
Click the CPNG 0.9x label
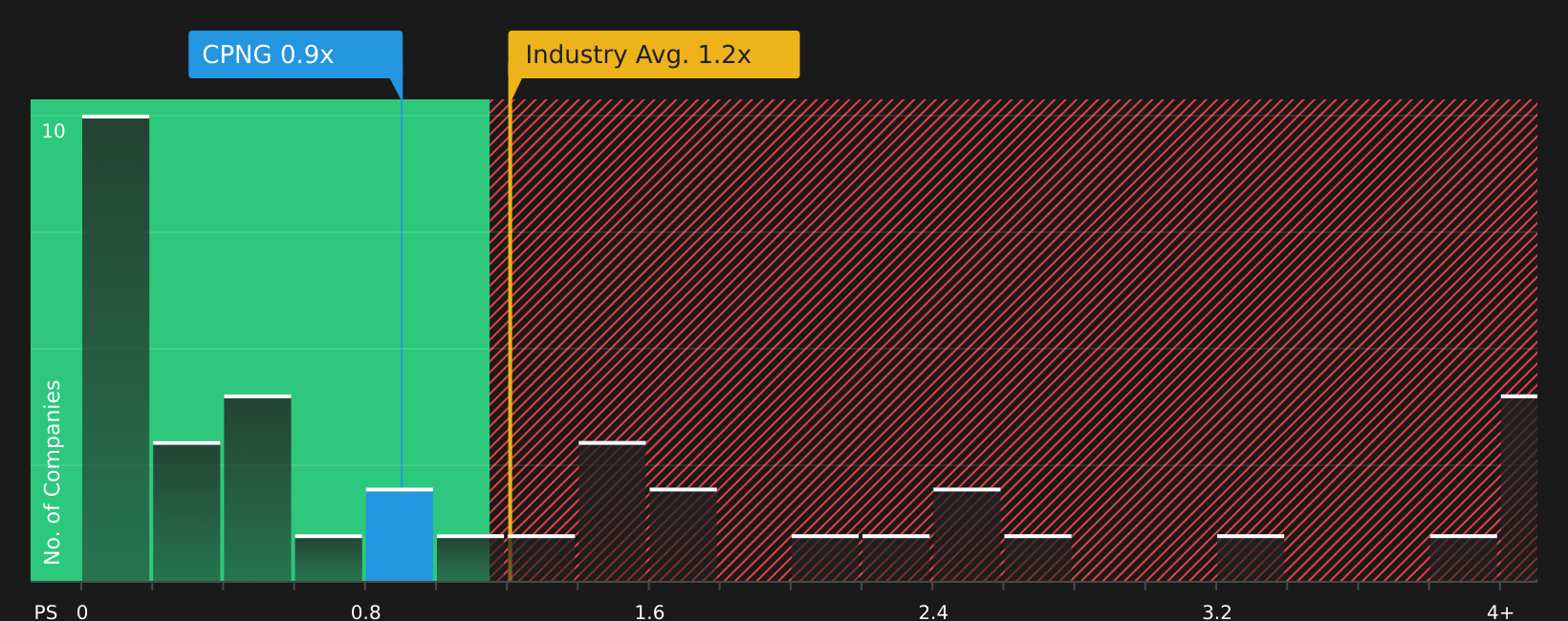tap(295, 54)
